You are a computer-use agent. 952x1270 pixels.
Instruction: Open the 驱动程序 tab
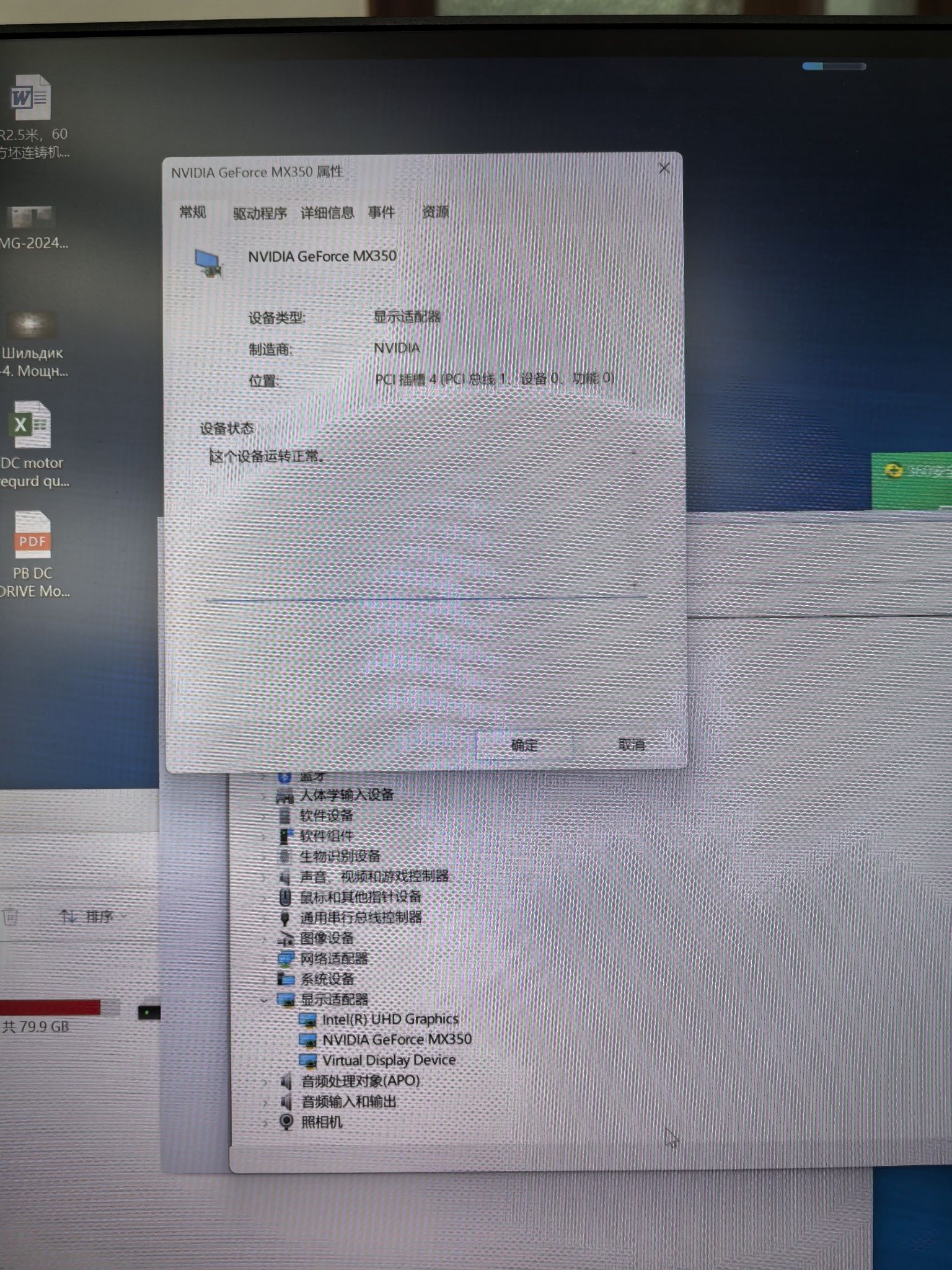point(260,213)
